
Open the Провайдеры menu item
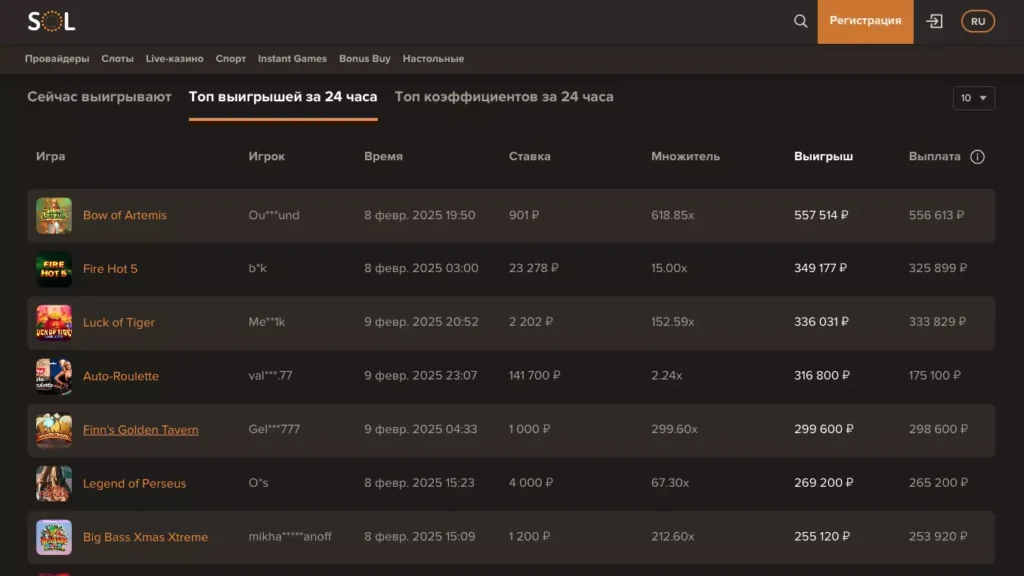(57, 59)
